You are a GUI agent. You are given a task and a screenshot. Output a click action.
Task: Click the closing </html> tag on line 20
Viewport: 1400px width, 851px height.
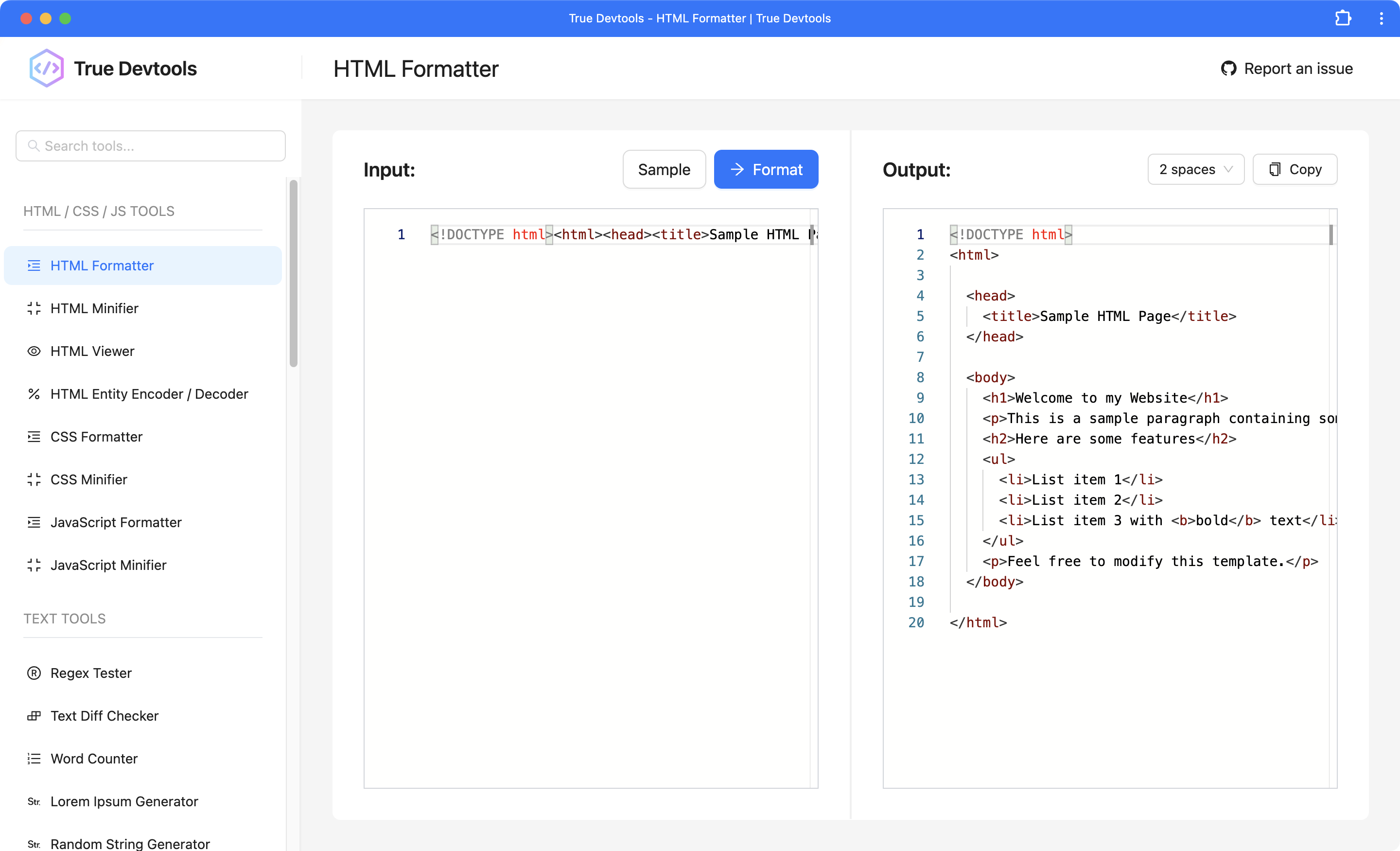pyautogui.click(x=978, y=622)
